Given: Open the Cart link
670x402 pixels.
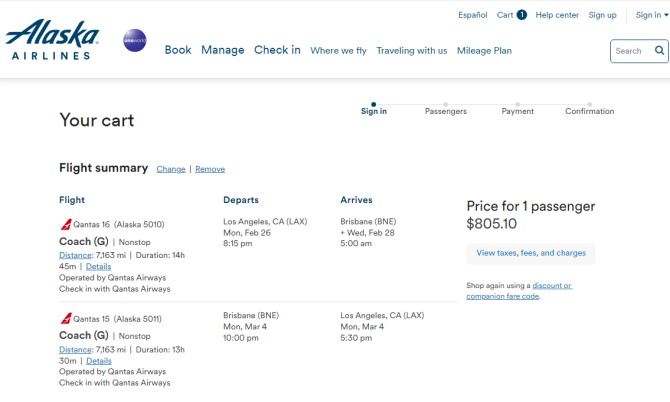Looking at the screenshot, I should pyautogui.click(x=505, y=15).
